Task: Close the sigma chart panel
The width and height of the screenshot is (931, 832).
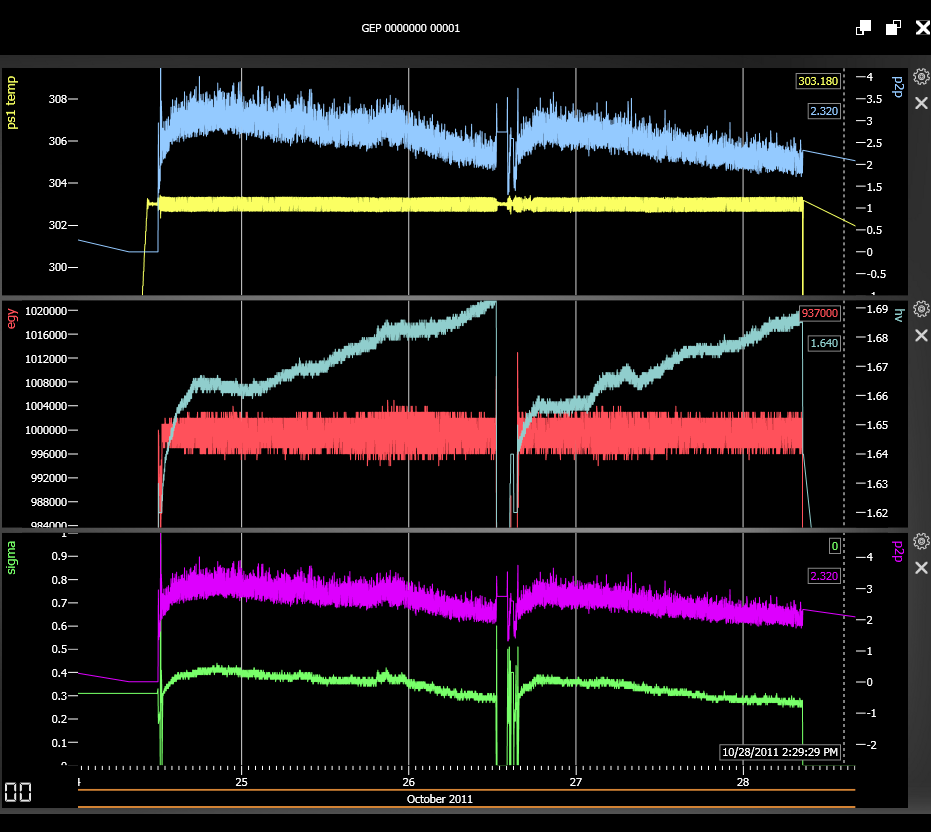Action: tap(921, 568)
